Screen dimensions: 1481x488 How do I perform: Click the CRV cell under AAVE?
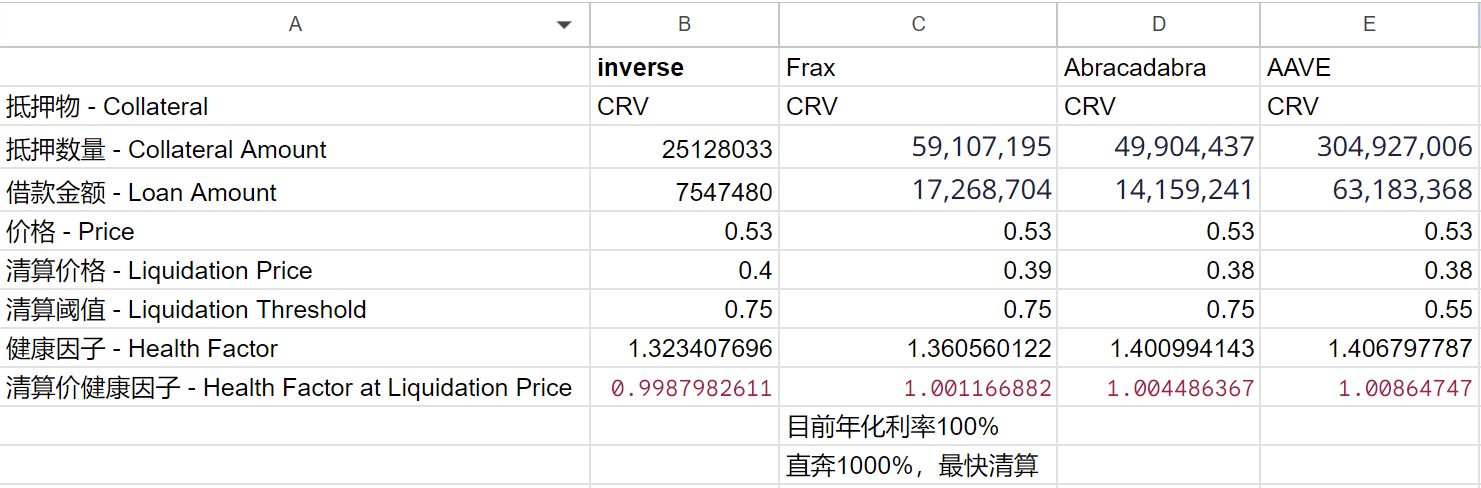click(x=1370, y=106)
